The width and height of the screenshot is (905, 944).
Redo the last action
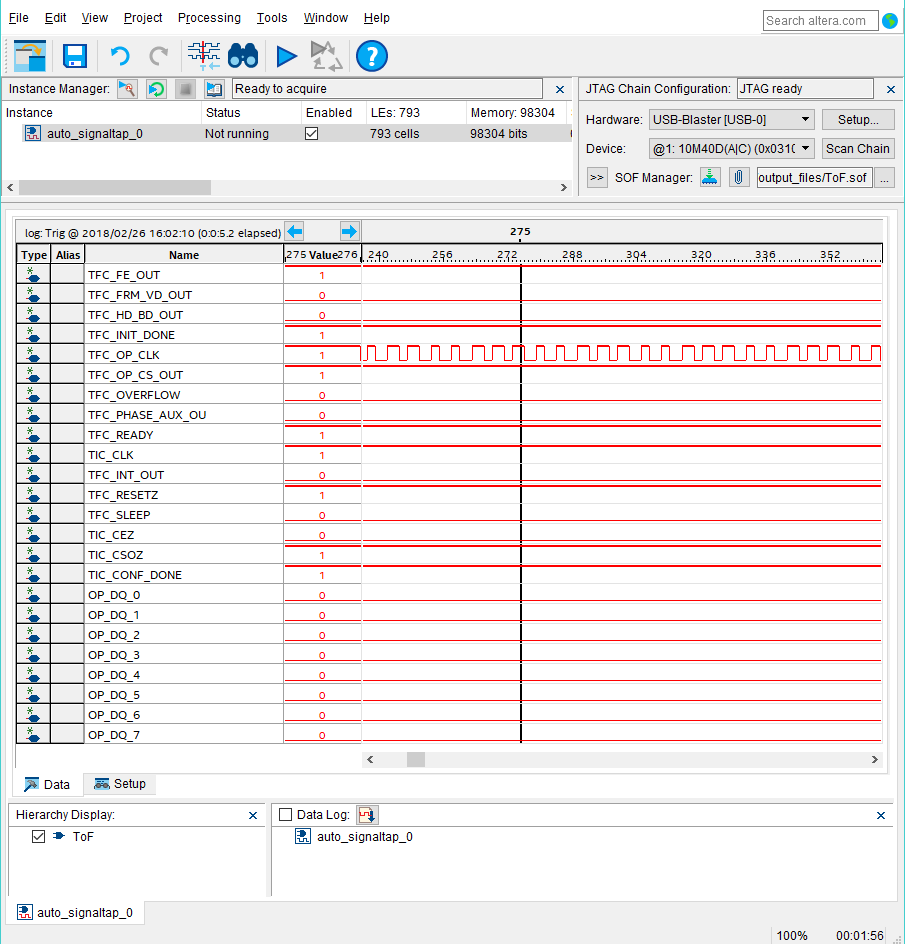pyautogui.click(x=159, y=56)
